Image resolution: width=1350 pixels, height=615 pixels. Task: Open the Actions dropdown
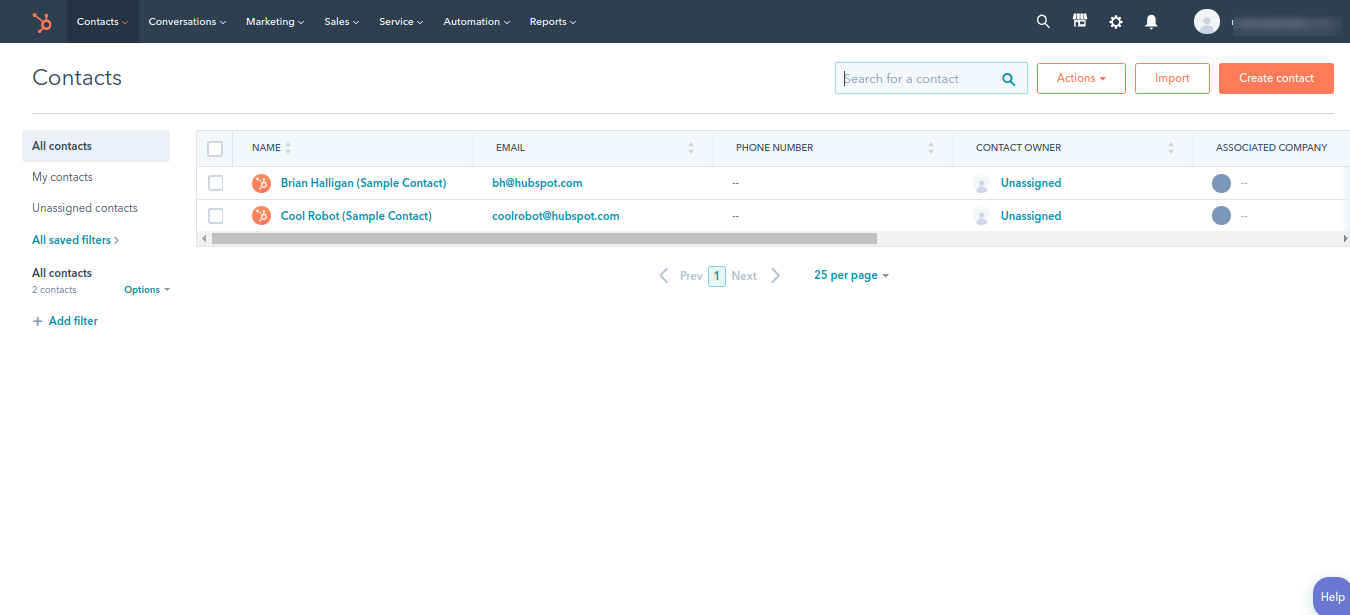[1081, 78]
